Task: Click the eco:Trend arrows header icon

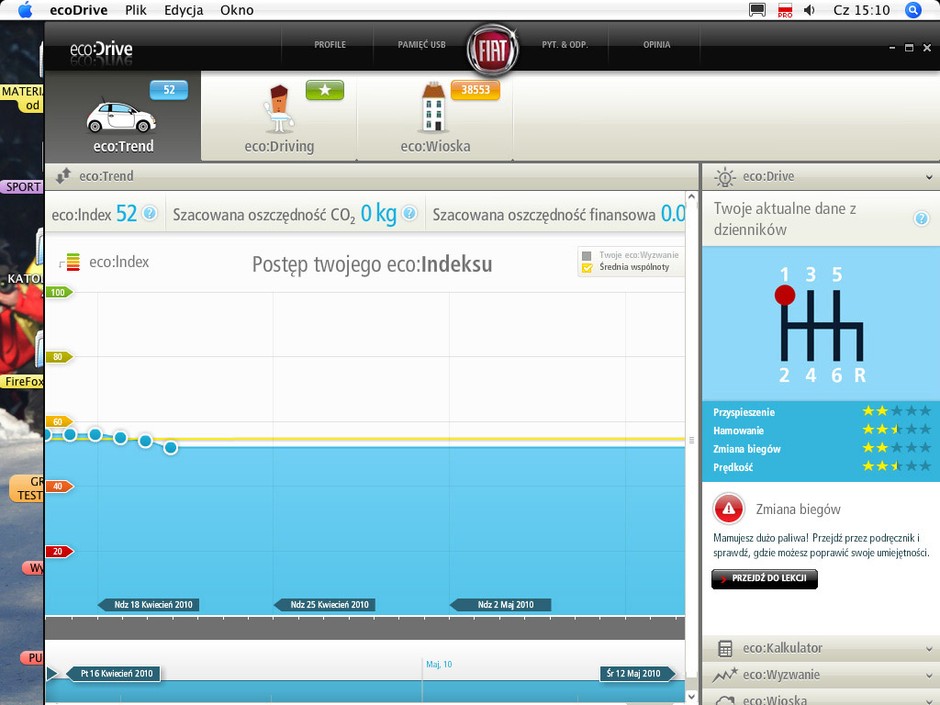Action: coord(63,176)
